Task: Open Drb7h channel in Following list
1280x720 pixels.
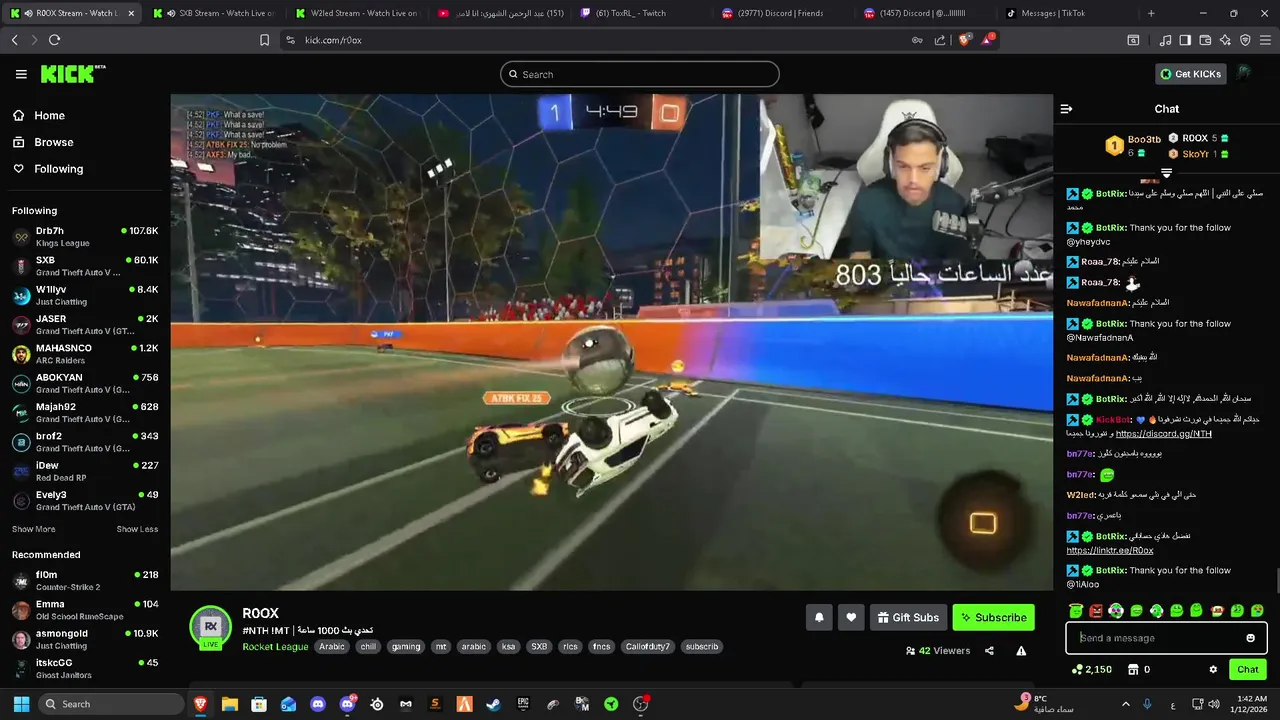Action: 85,237
